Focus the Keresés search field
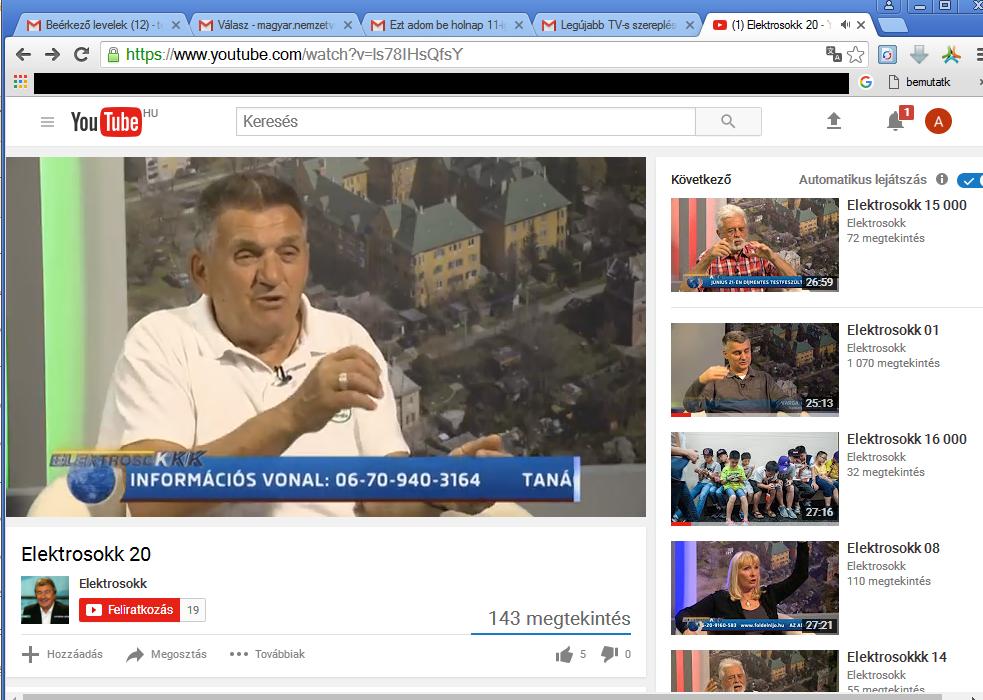 pyautogui.click(x=466, y=122)
